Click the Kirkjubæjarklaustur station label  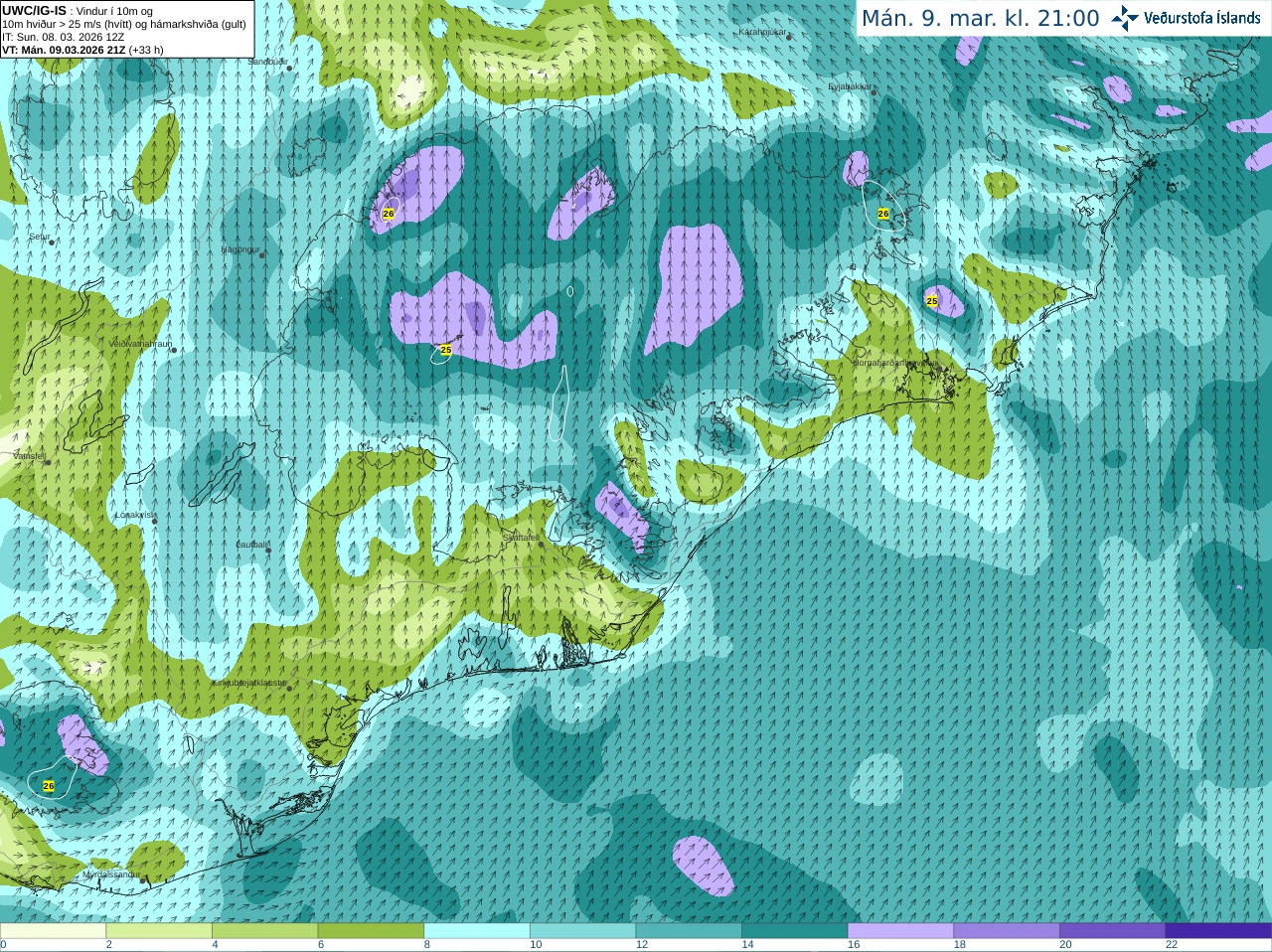(x=249, y=683)
